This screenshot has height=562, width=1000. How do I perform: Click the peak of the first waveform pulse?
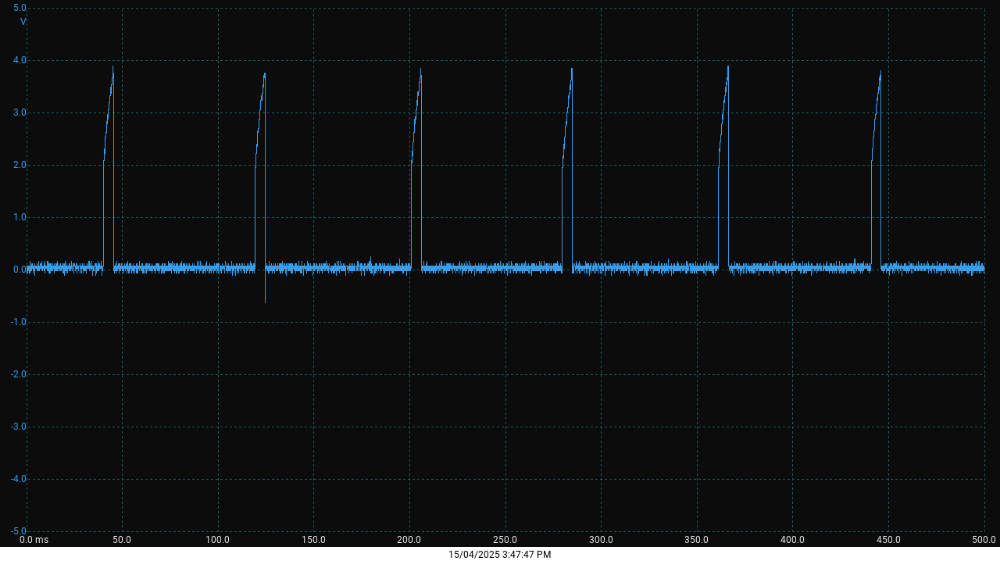click(112, 68)
